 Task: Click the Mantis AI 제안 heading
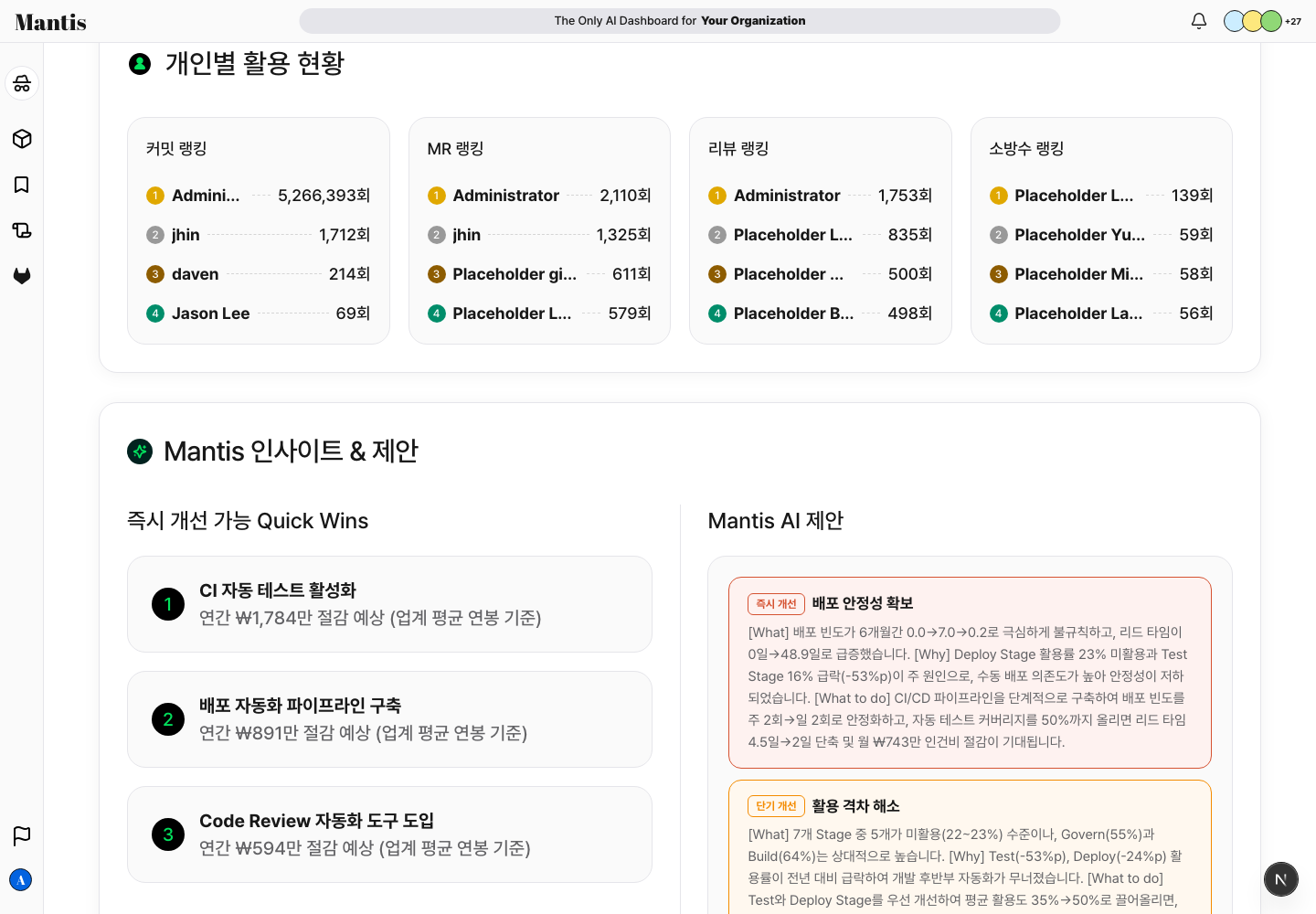click(776, 521)
